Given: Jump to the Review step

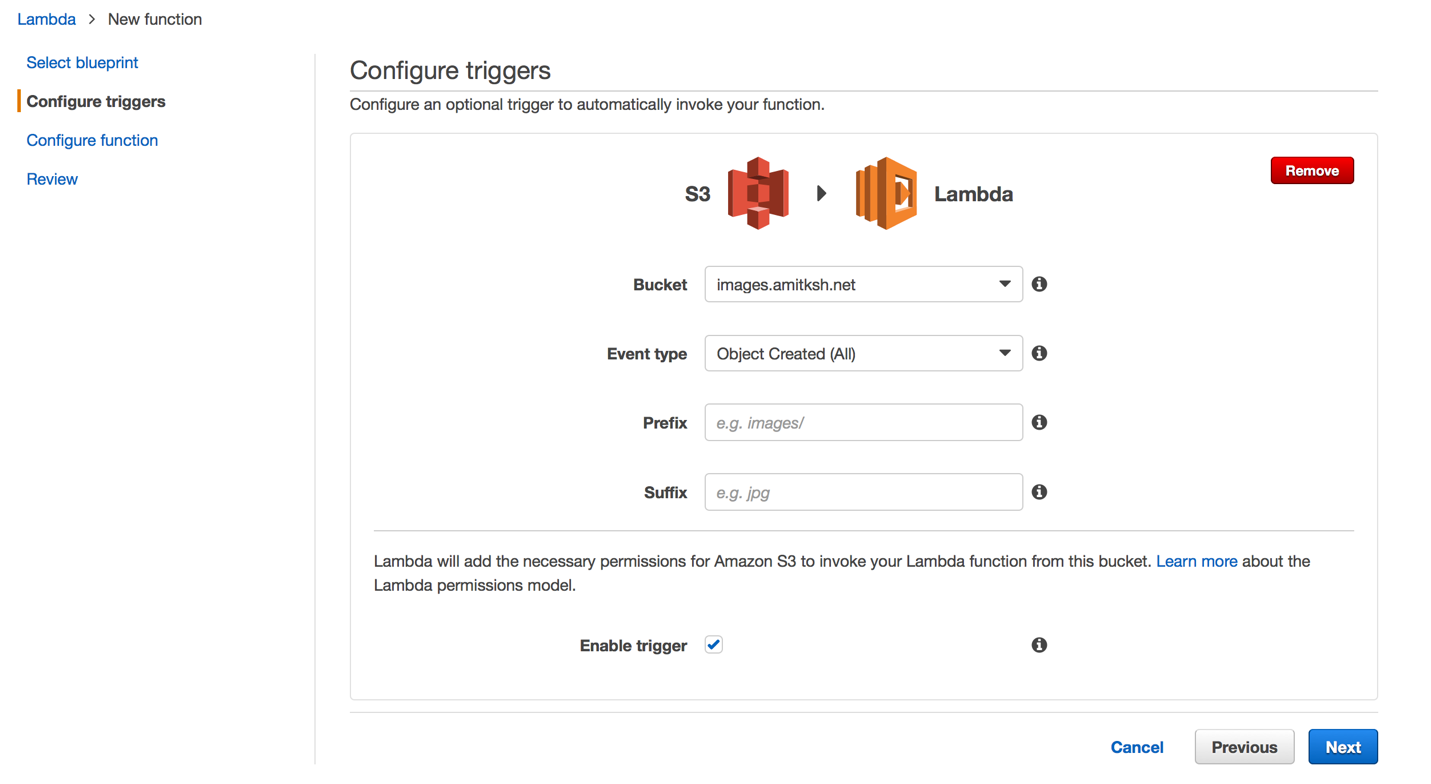Looking at the screenshot, I should tap(52, 179).
